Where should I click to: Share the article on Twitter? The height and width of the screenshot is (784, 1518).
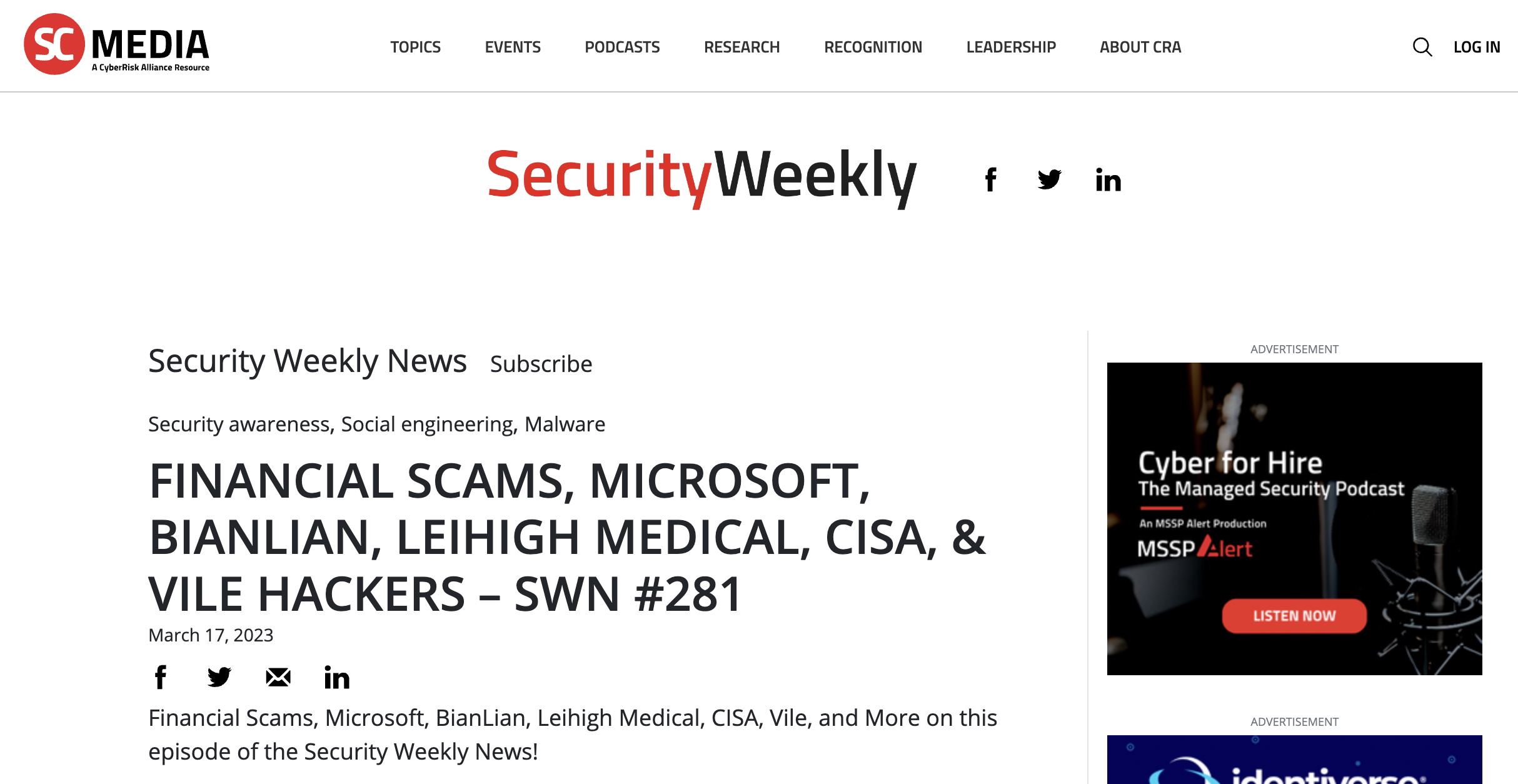(x=219, y=677)
